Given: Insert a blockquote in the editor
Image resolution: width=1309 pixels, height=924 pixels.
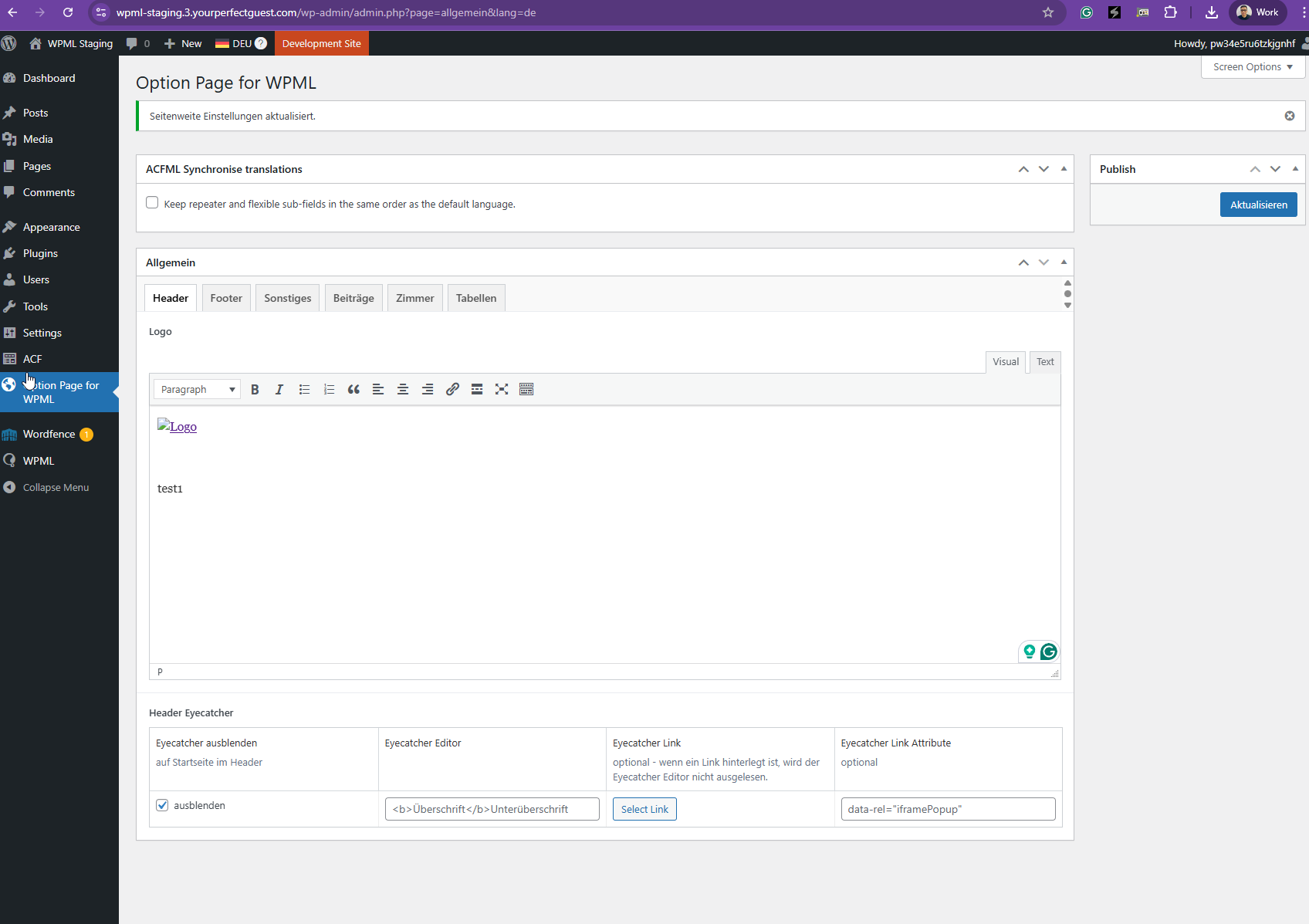Looking at the screenshot, I should click(353, 390).
